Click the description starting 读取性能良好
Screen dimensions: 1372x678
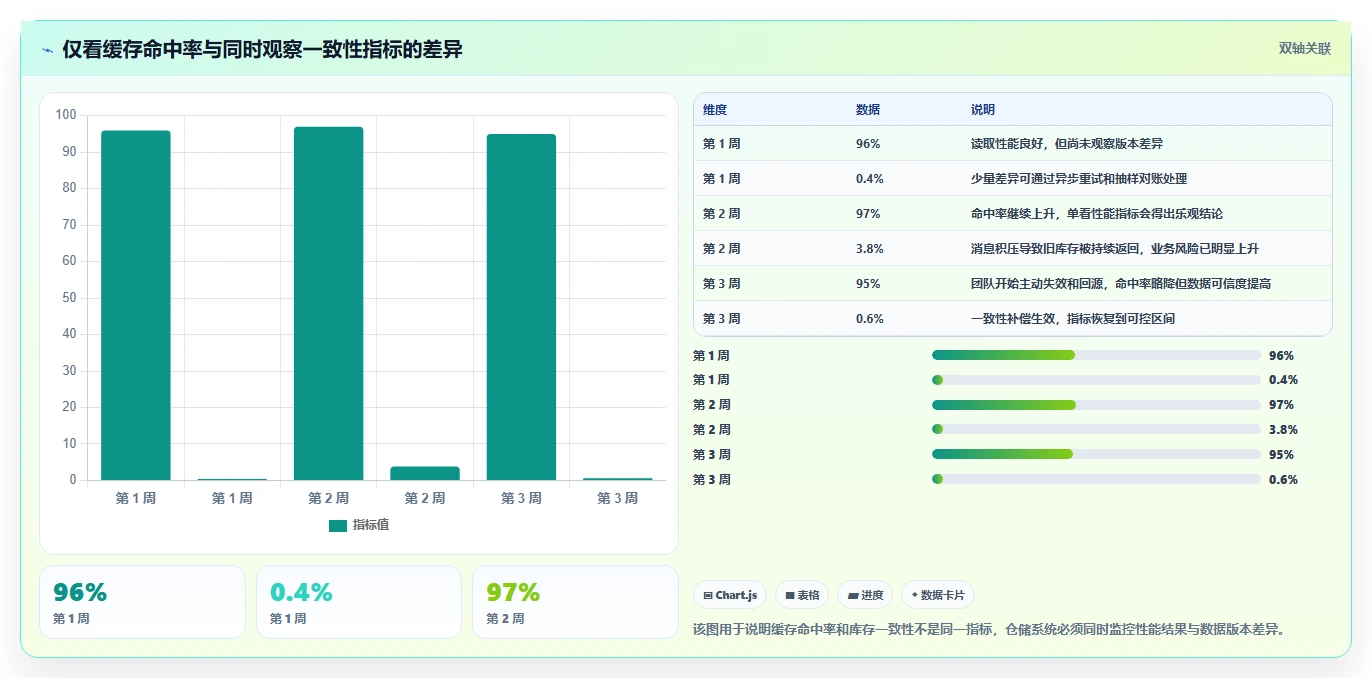[1067, 144]
